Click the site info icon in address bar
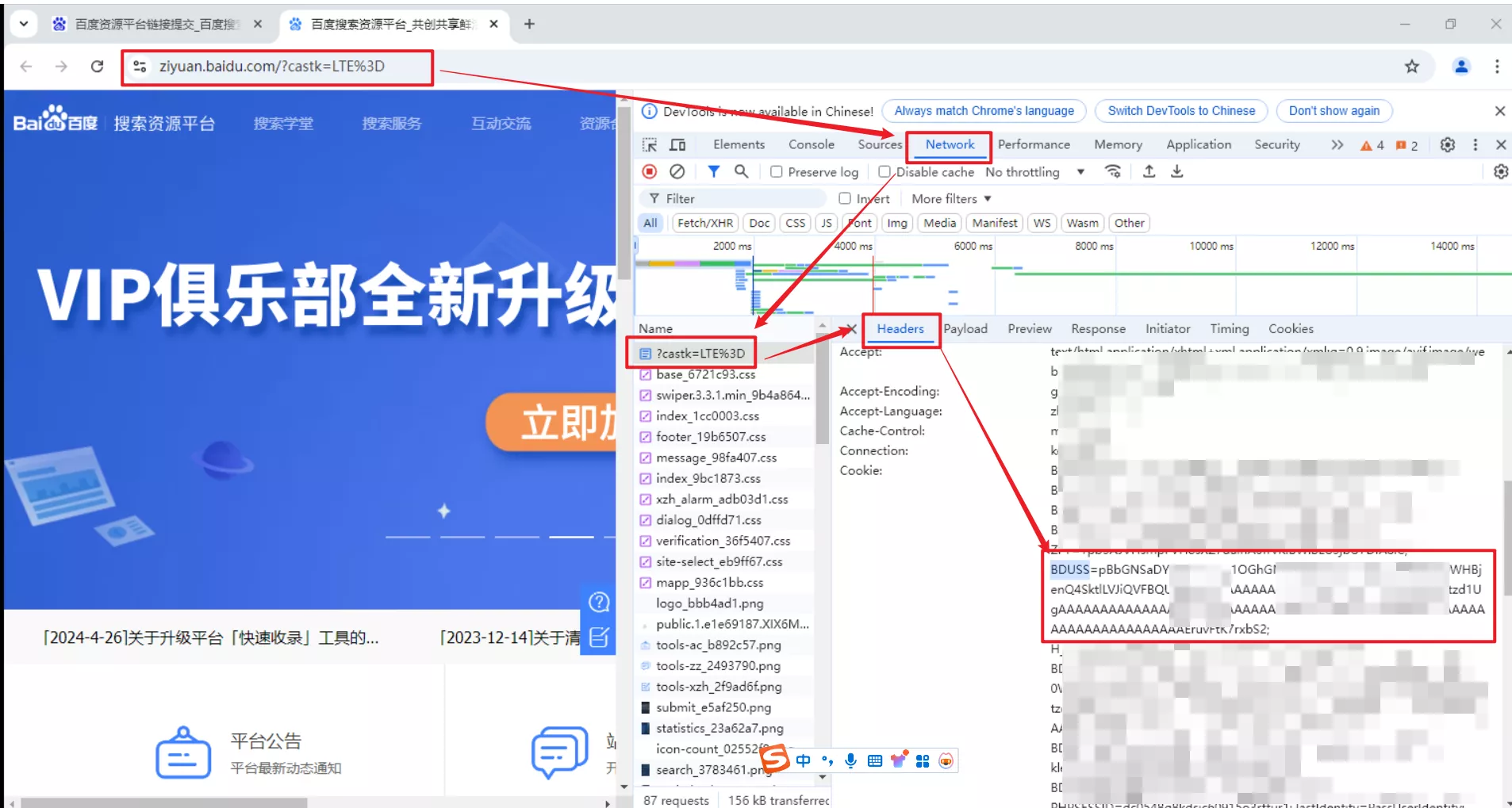Viewport: 1512px width, 808px height. 140,67
